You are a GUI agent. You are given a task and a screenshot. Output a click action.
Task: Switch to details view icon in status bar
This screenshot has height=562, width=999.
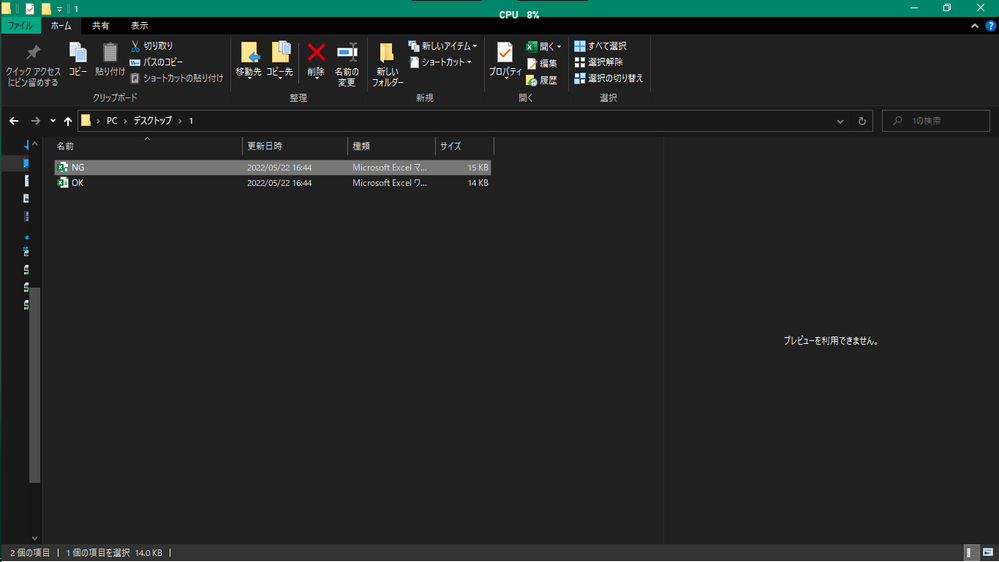tap(969, 552)
